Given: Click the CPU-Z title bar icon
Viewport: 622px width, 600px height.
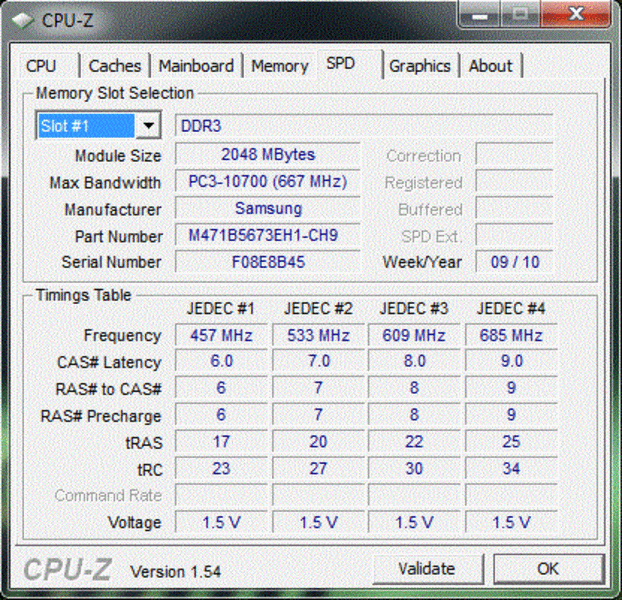Looking at the screenshot, I should coord(23,20).
